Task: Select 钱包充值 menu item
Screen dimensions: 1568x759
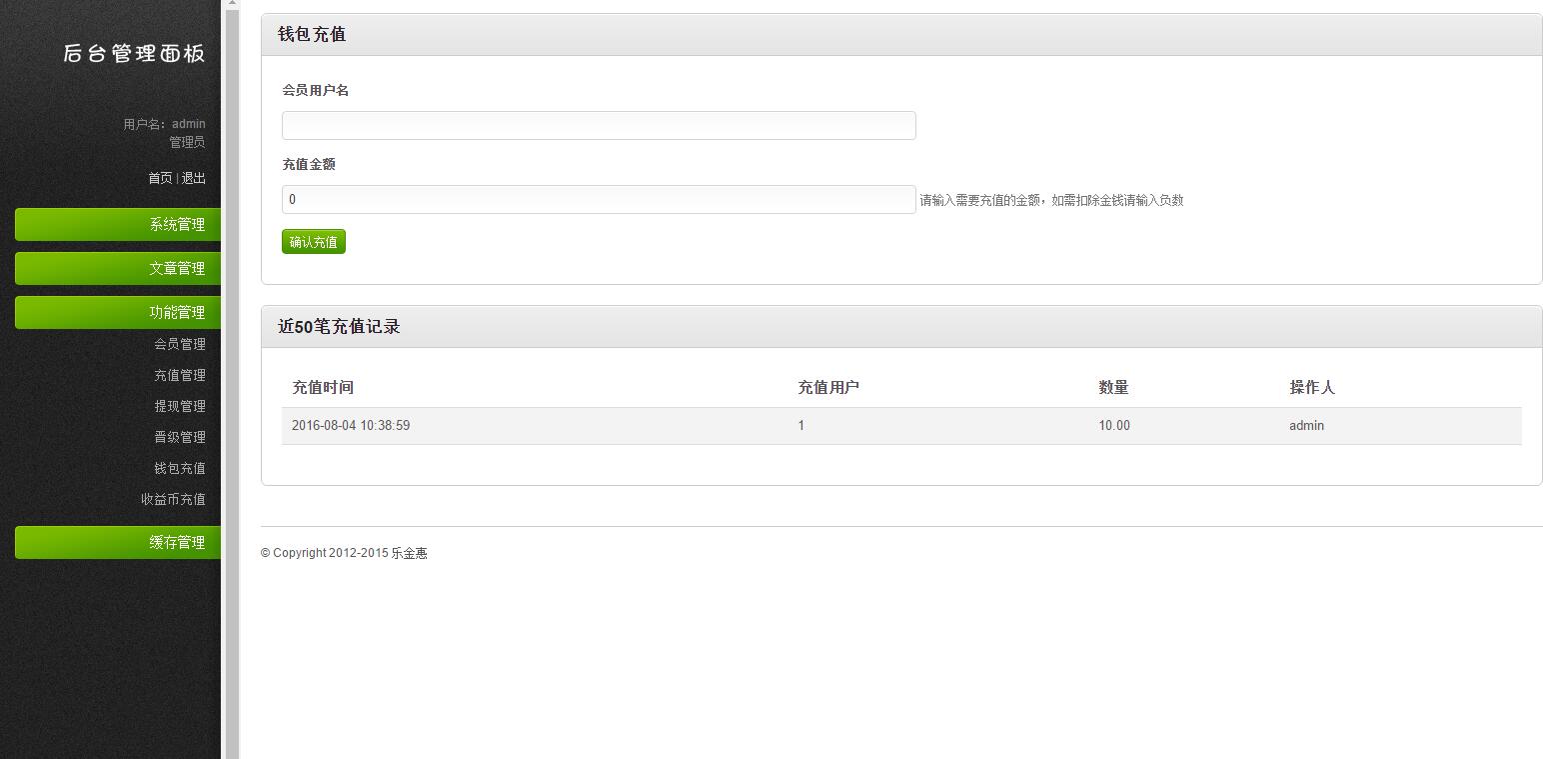Action: click(x=180, y=468)
